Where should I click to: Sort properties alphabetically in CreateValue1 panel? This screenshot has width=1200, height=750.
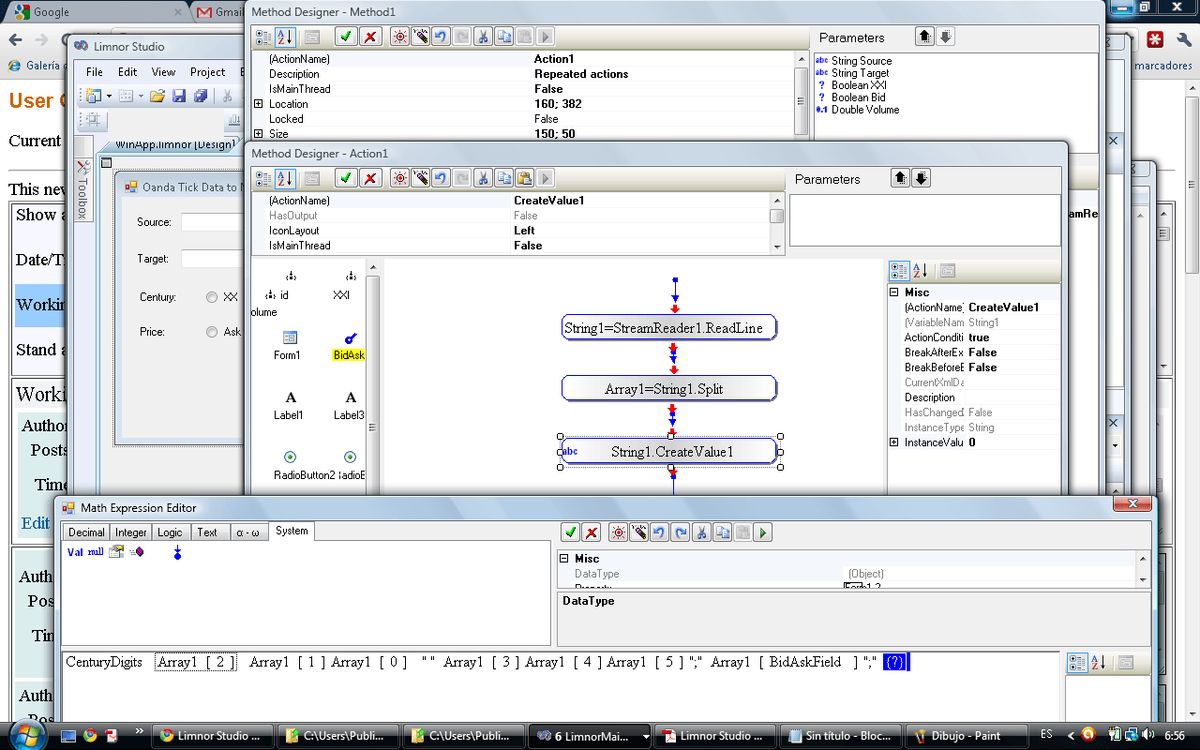coord(917,270)
